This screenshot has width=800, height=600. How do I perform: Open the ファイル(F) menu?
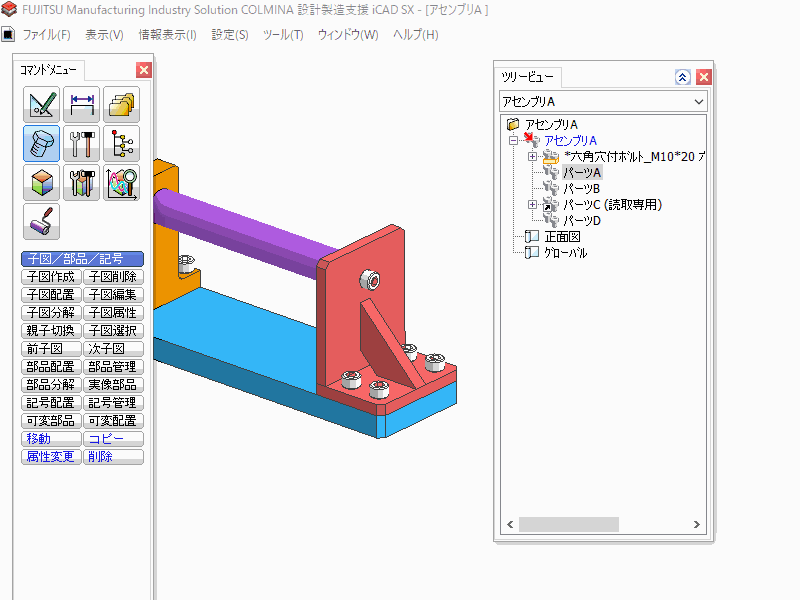click(46, 35)
